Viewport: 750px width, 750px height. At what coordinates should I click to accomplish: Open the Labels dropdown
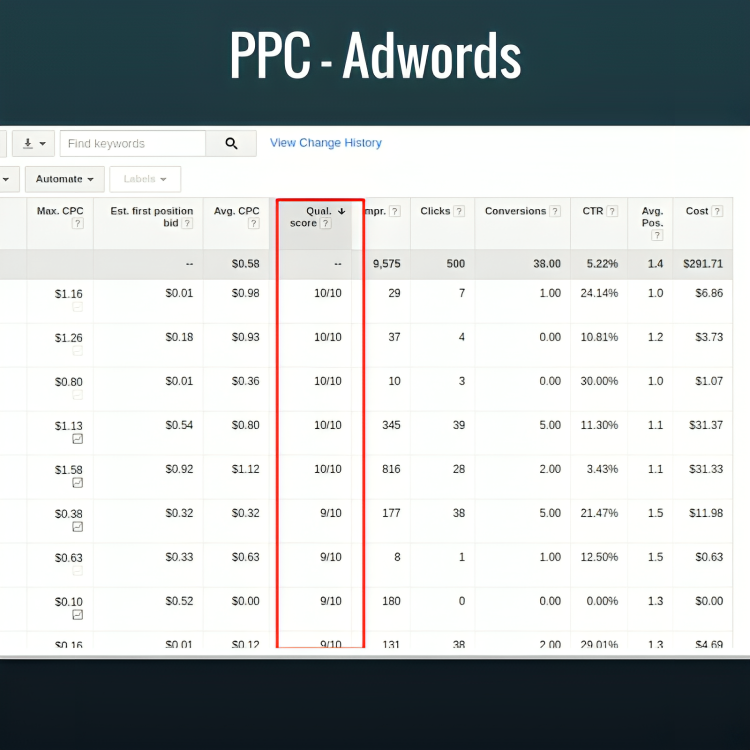pos(145,179)
